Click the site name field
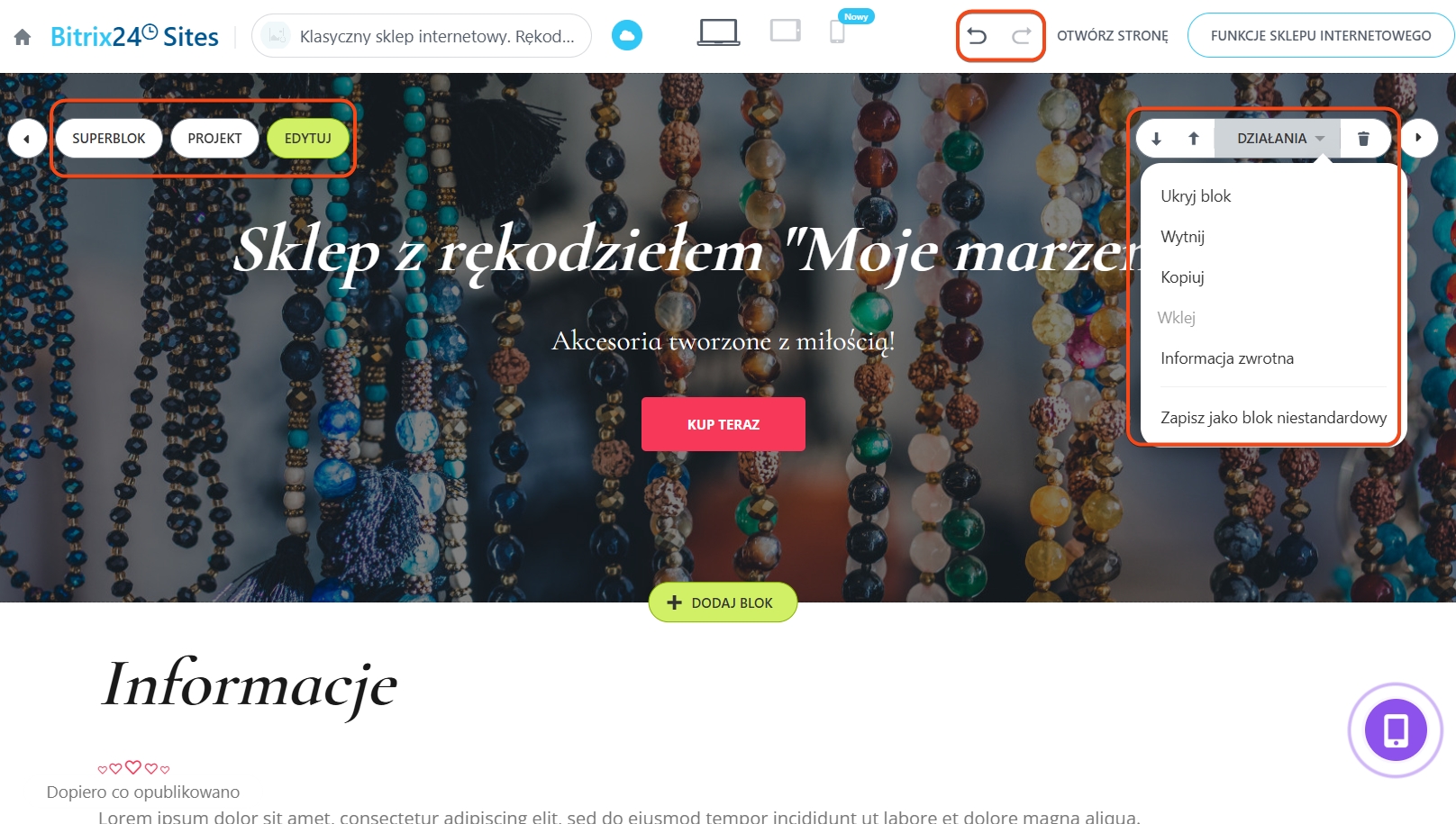The image size is (1456, 824). (x=422, y=36)
